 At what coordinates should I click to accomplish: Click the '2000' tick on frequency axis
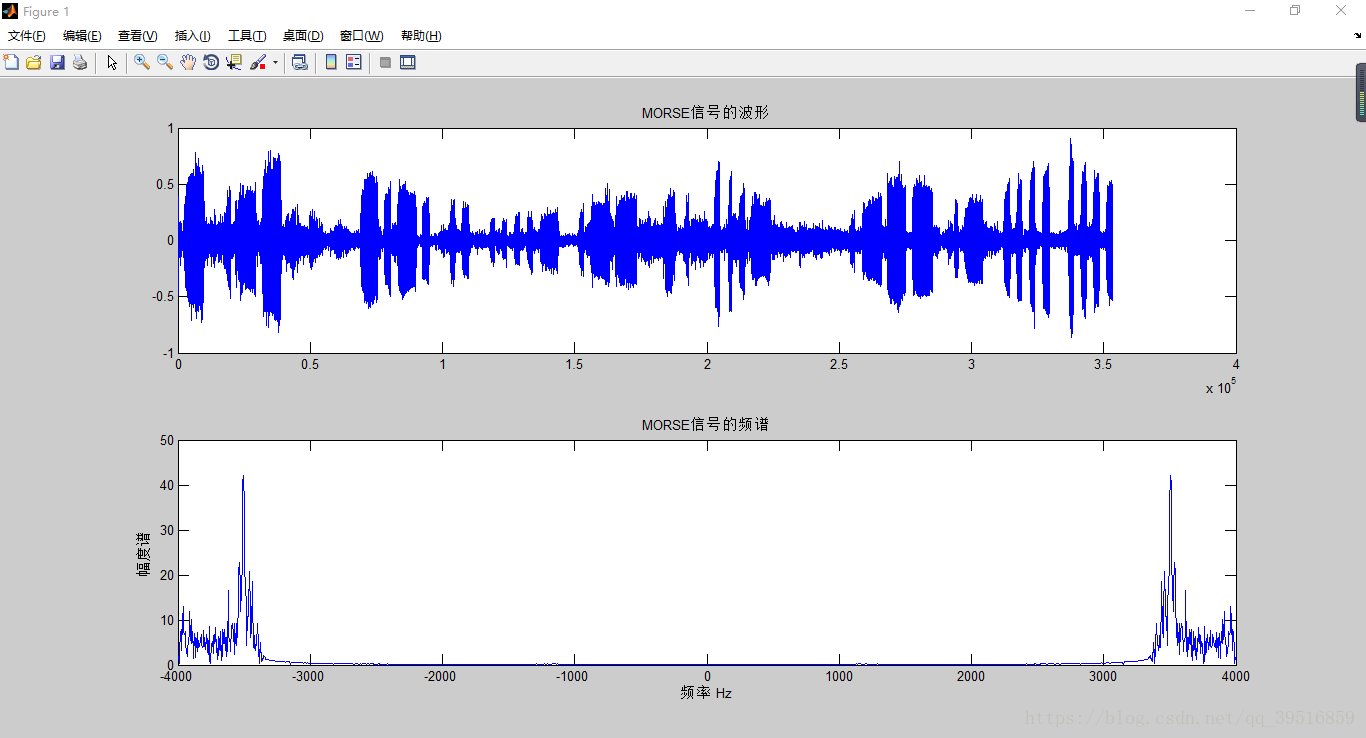tap(971, 676)
